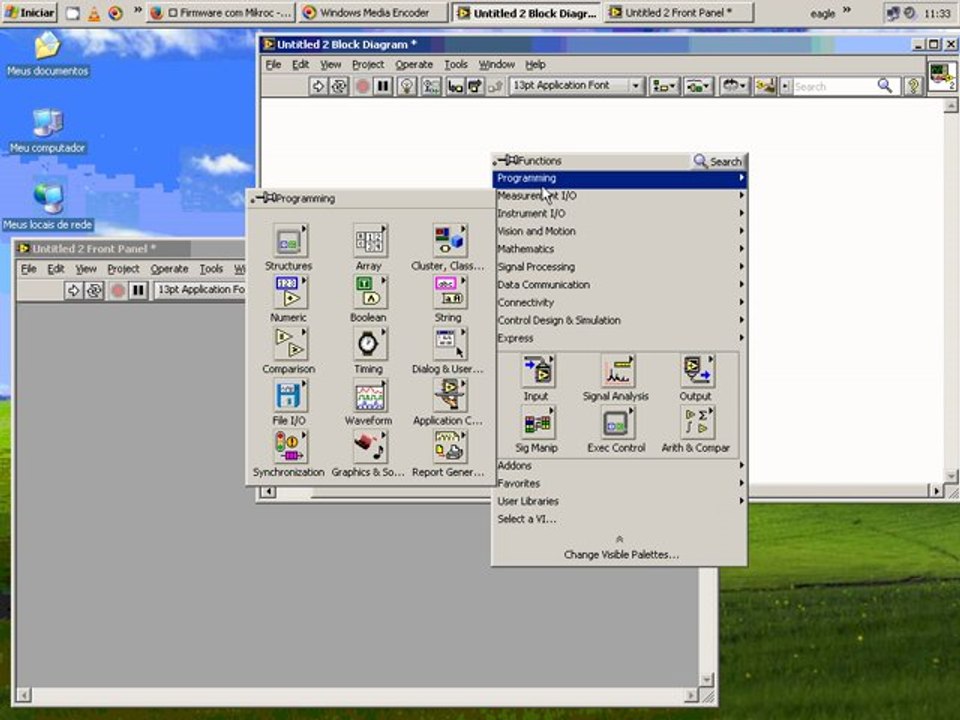960x720 pixels.
Task: Expand Data Communication palette category
Action: click(620, 285)
